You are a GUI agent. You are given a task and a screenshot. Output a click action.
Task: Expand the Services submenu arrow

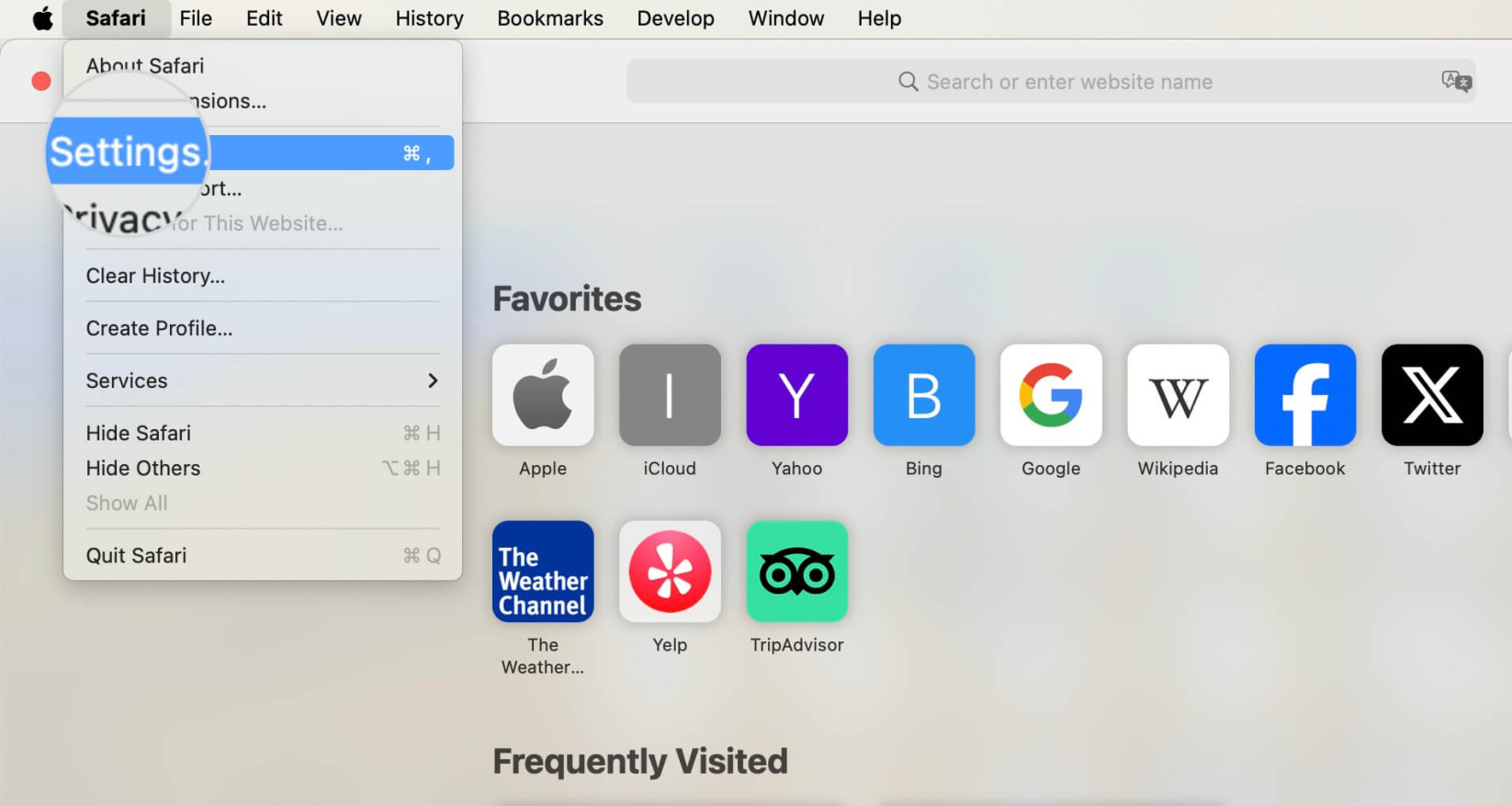(x=433, y=380)
